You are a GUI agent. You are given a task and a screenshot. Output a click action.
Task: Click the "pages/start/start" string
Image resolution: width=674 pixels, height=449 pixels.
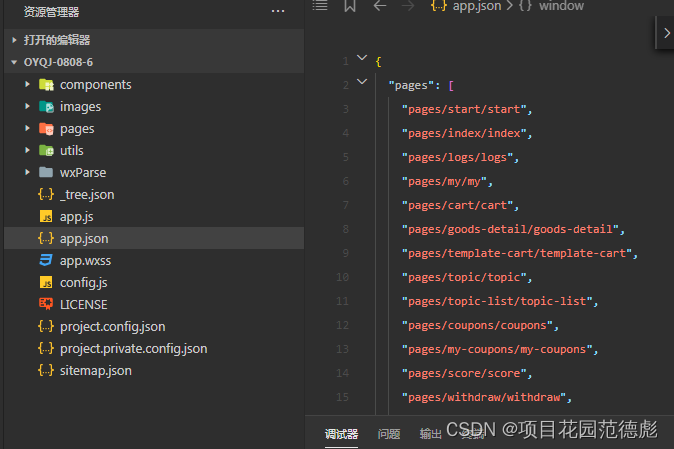[464, 109]
